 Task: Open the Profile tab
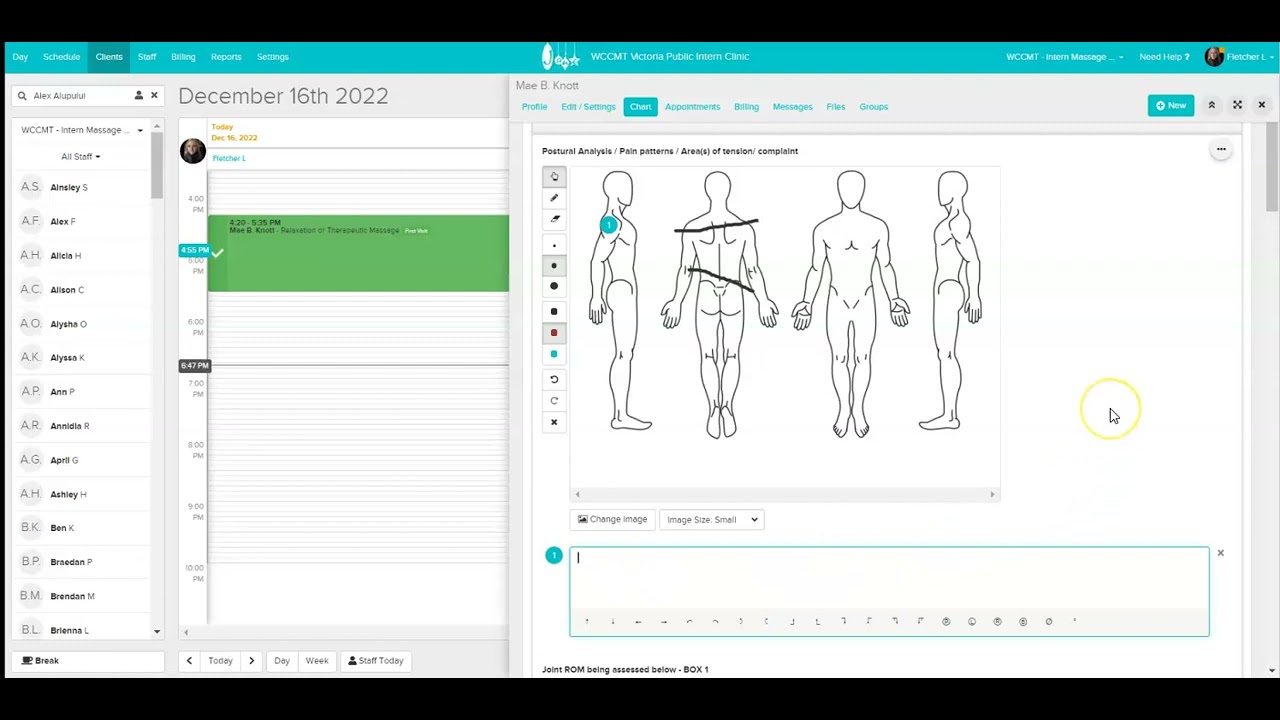point(534,107)
